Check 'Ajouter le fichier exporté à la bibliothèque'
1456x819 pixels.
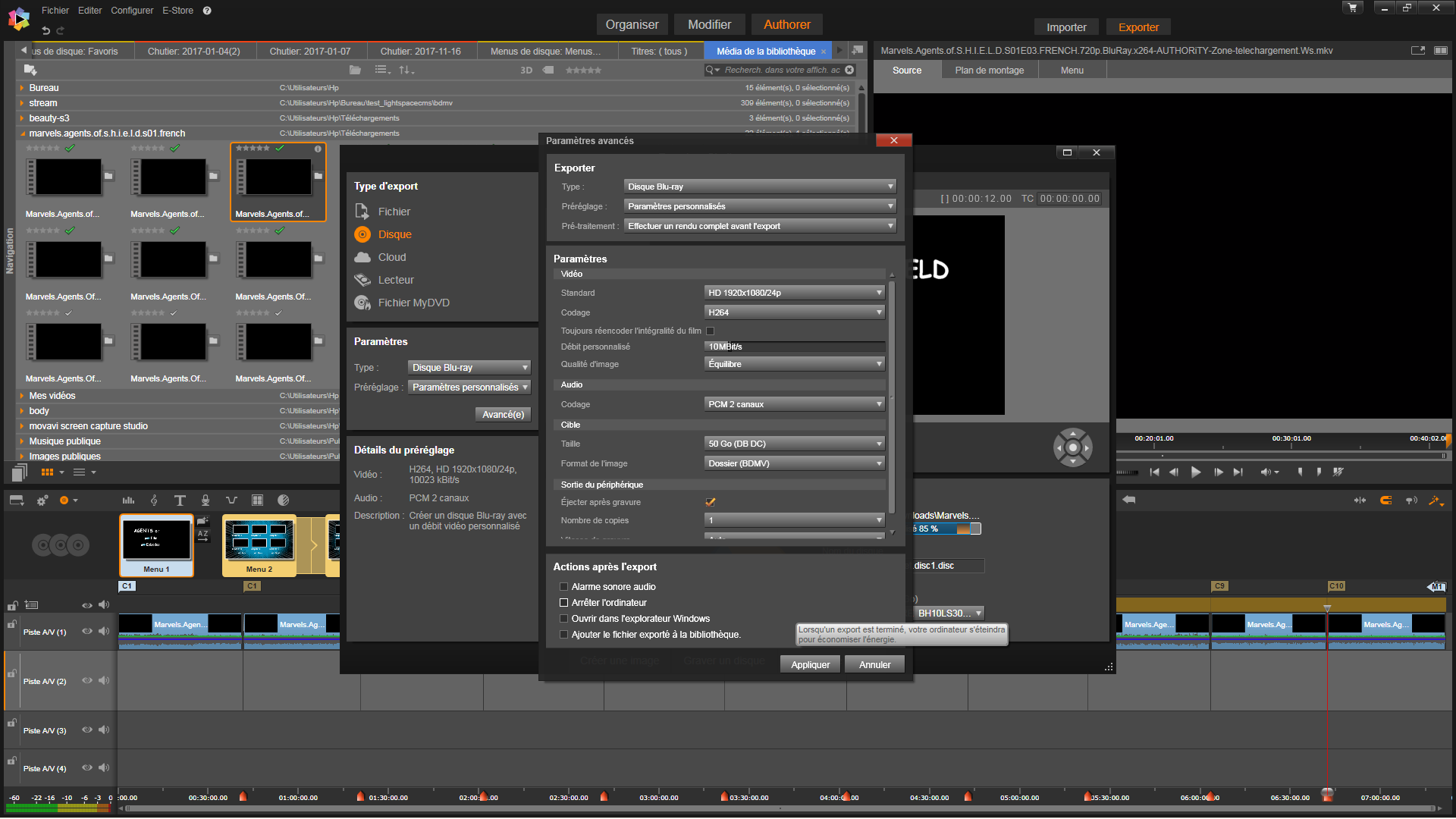tap(563, 634)
